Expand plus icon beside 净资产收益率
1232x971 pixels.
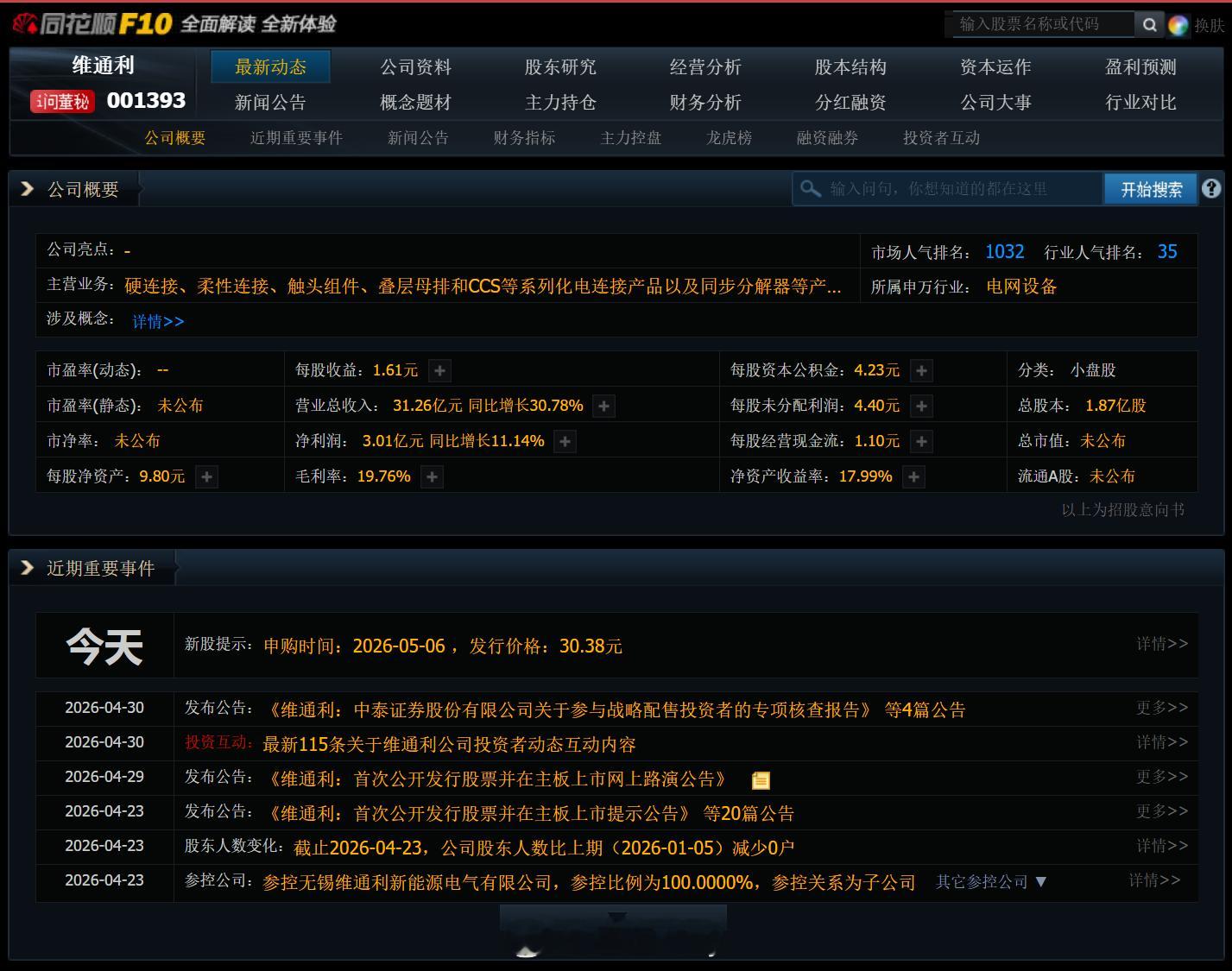(913, 476)
